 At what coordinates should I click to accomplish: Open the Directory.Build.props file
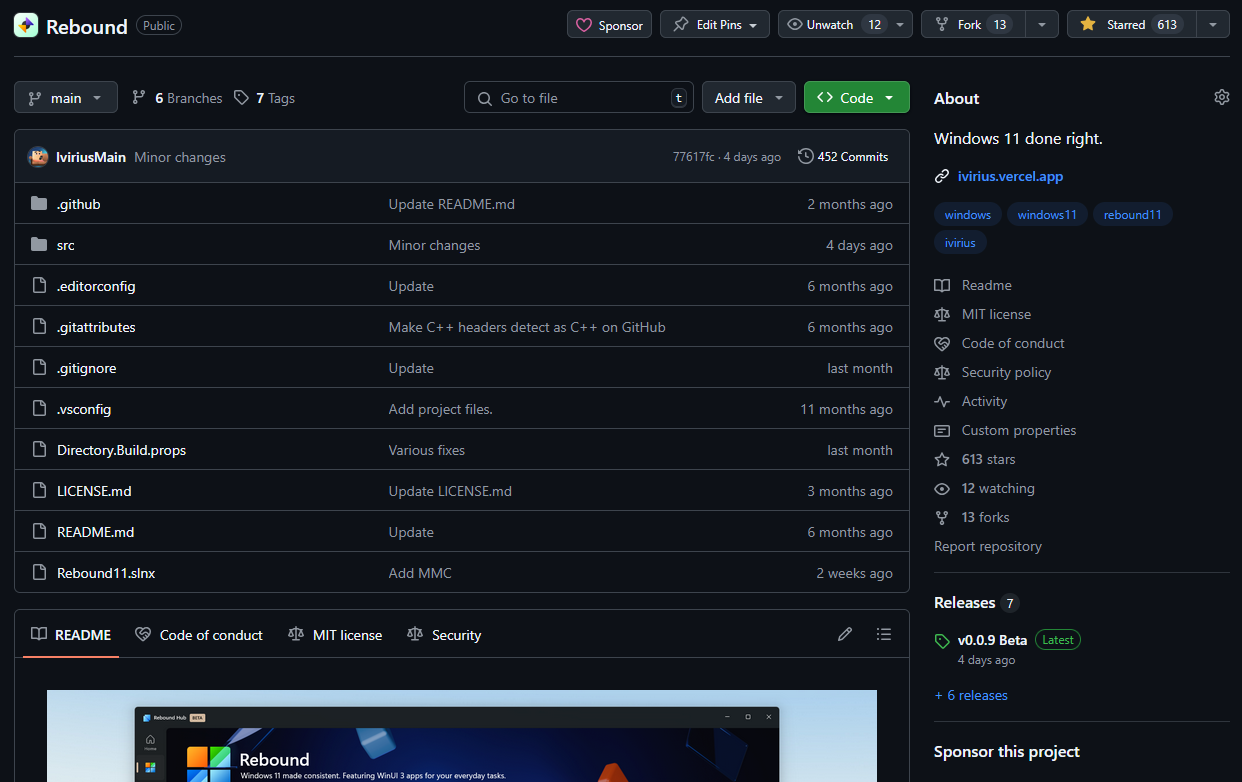[x=121, y=450]
